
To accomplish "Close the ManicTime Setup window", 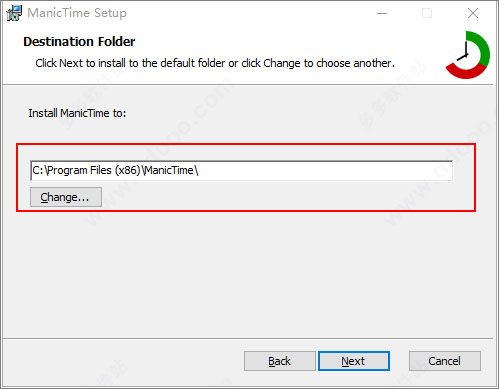I will click(x=473, y=13).
